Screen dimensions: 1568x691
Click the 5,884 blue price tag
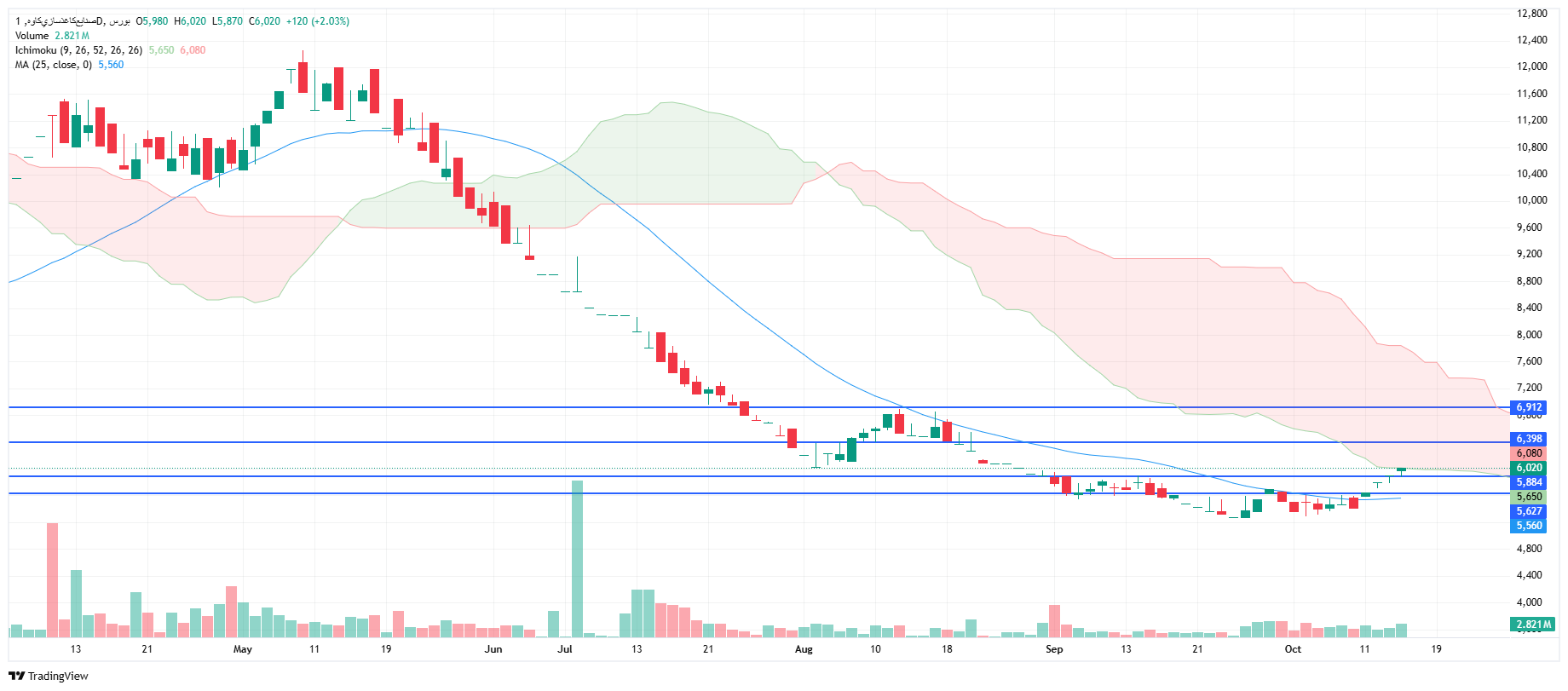tap(1529, 482)
